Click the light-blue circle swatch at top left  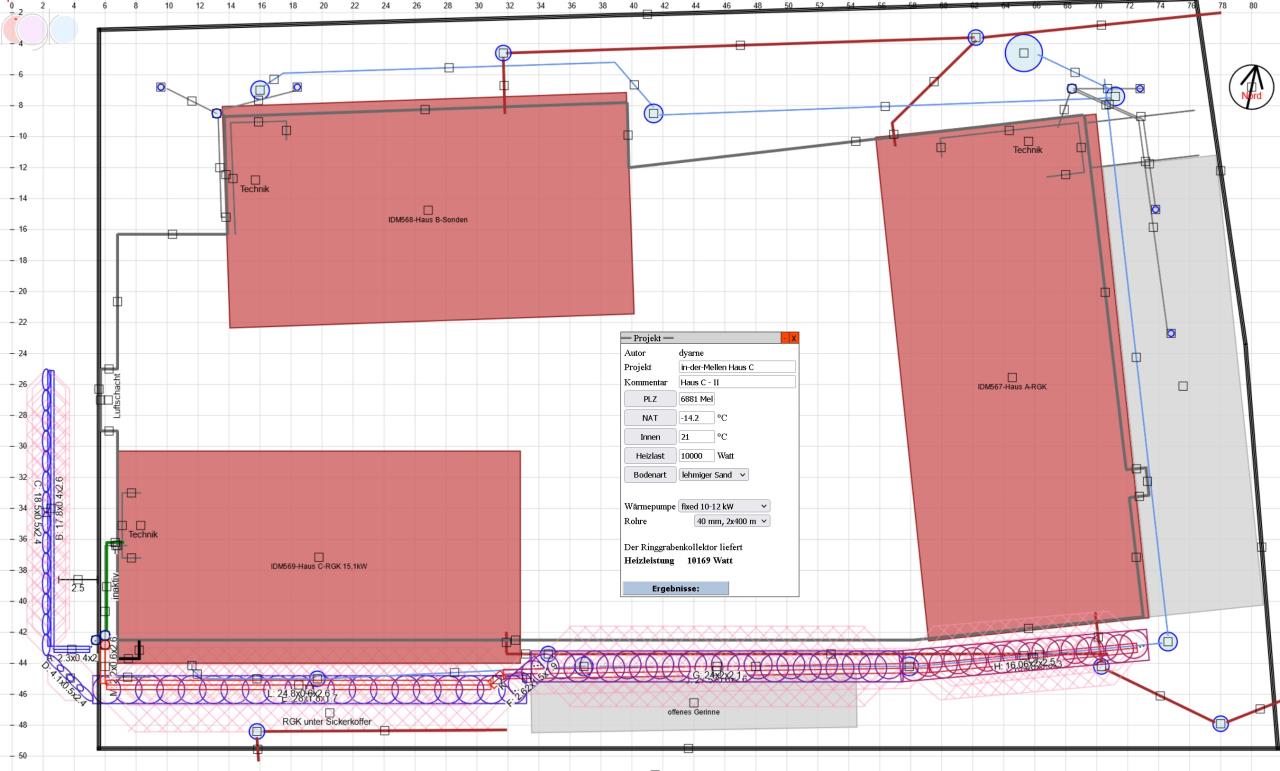(62, 28)
